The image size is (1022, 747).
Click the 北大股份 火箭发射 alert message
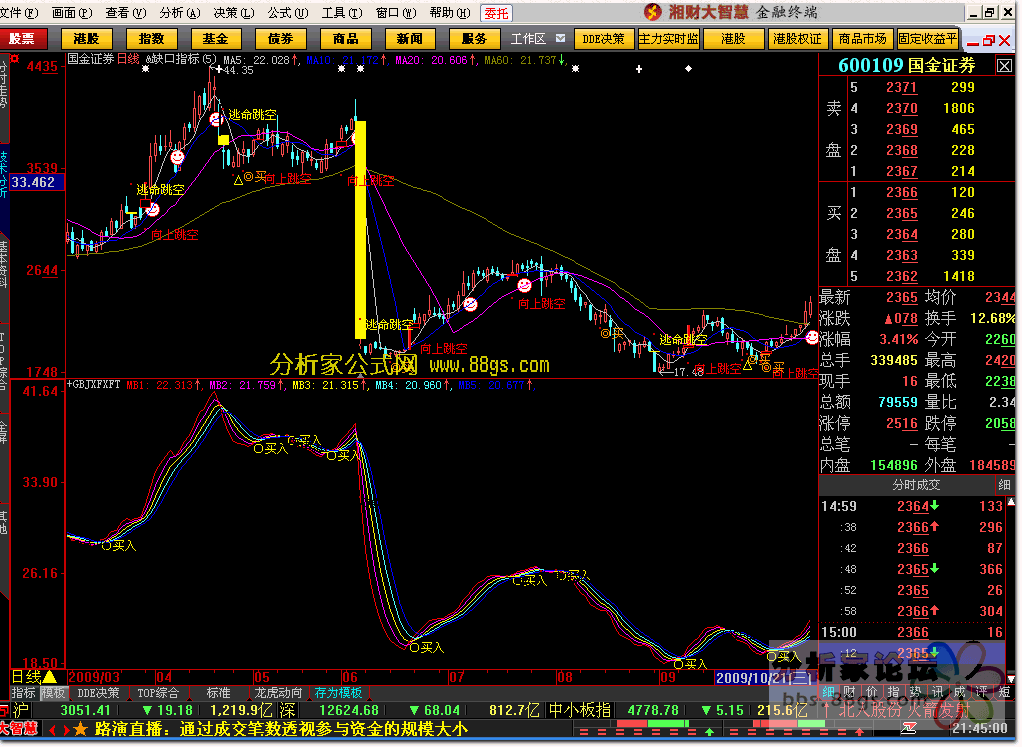904,710
